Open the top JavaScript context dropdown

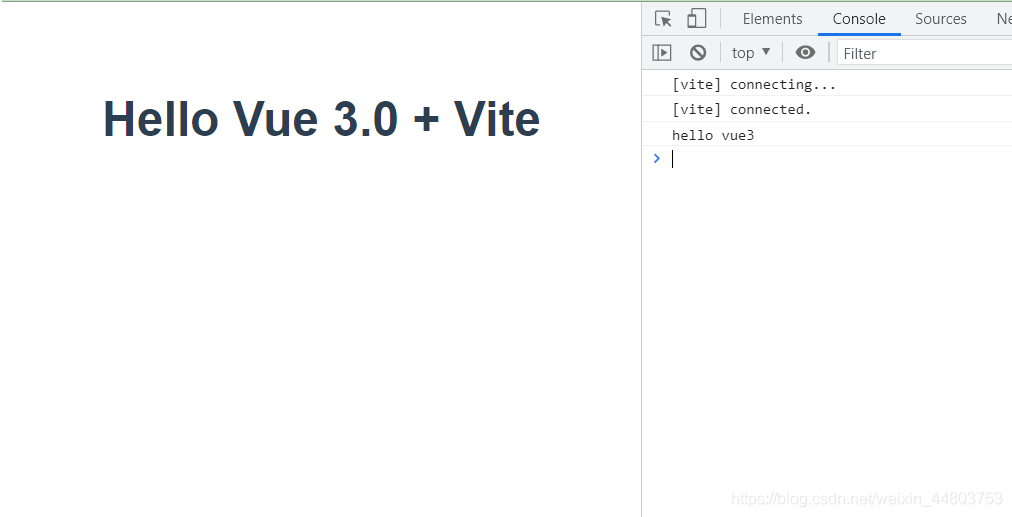pyautogui.click(x=751, y=53)
